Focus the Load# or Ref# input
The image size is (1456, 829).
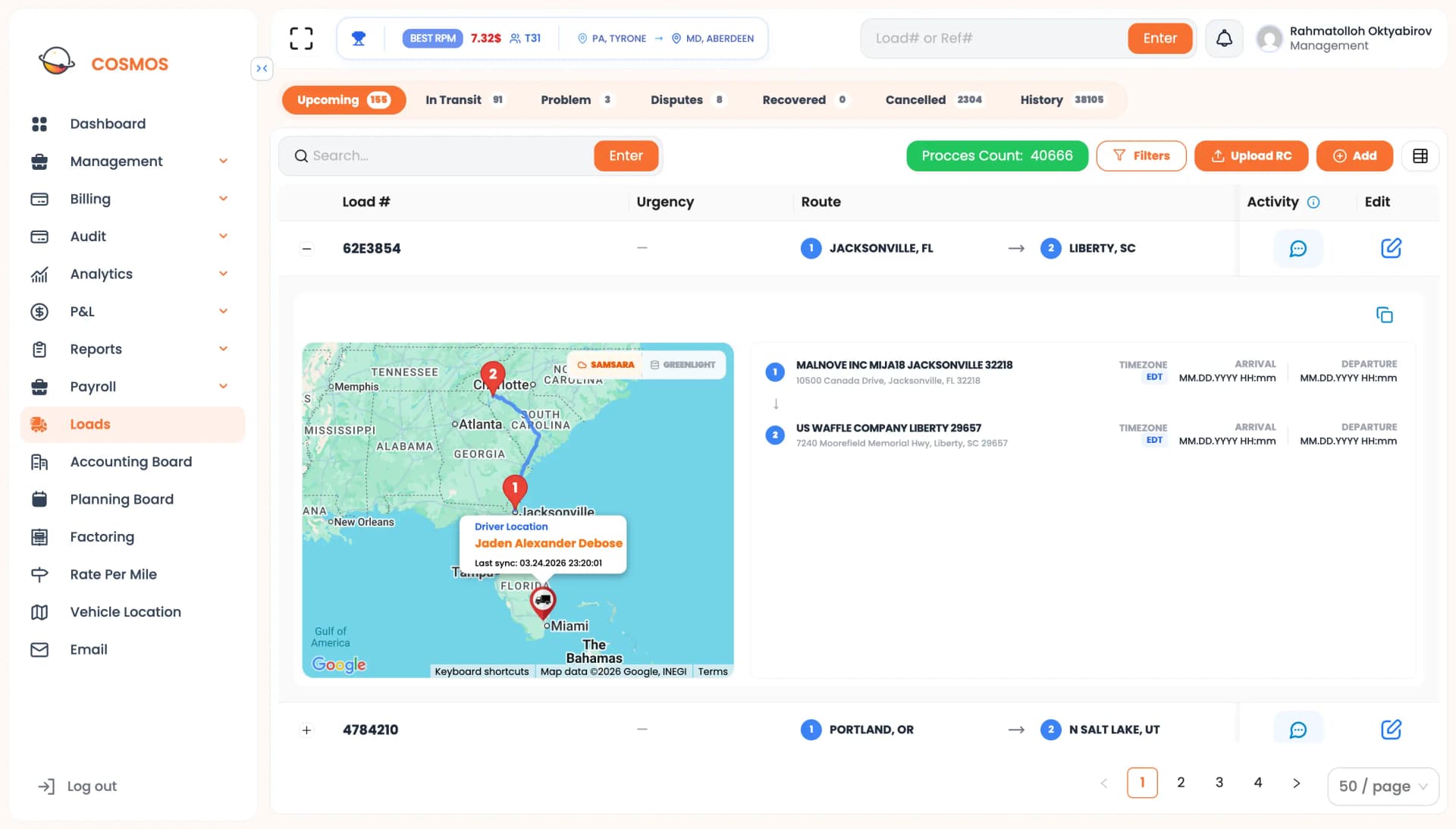click(993, 39)
